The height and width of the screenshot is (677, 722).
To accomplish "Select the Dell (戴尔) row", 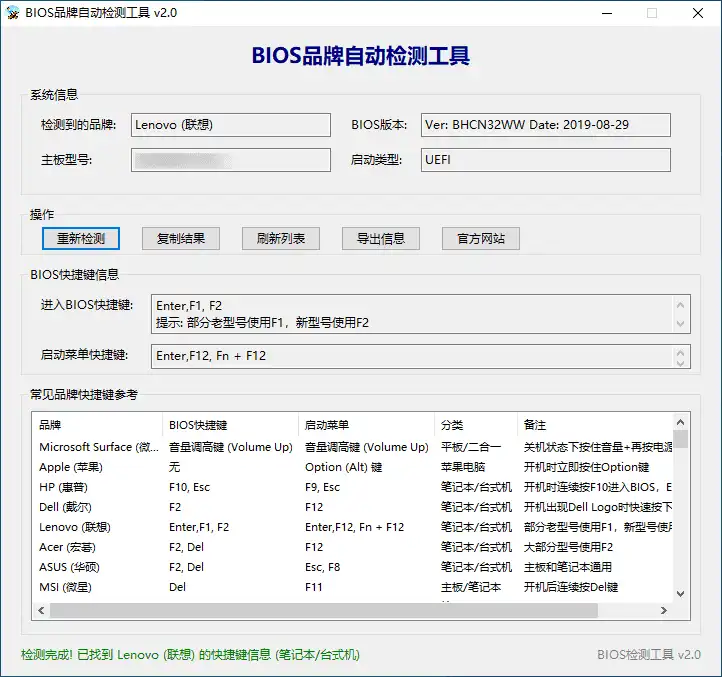I will (x=352, y=507).
